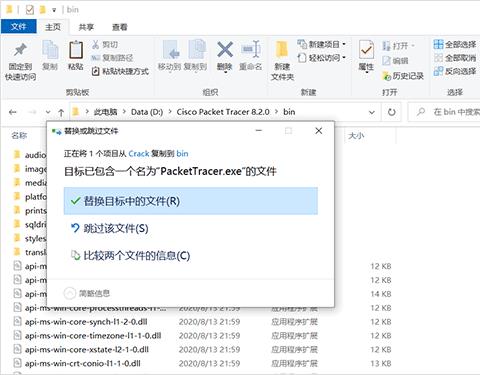Open recent locations dropdown chevron
The image size is (480, 375).
point(48,112)
